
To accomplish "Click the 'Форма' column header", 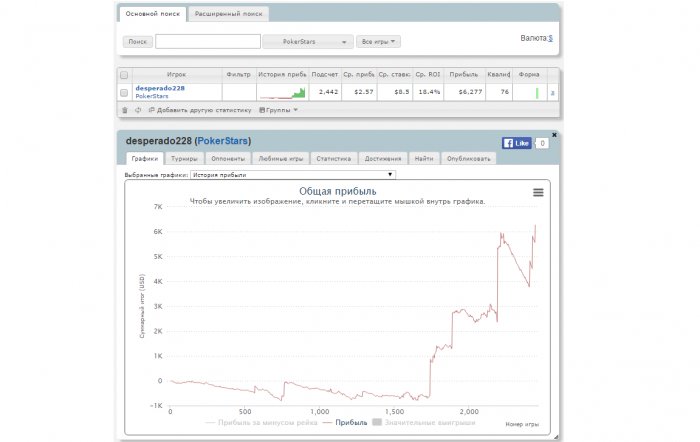I will point(529,75).
